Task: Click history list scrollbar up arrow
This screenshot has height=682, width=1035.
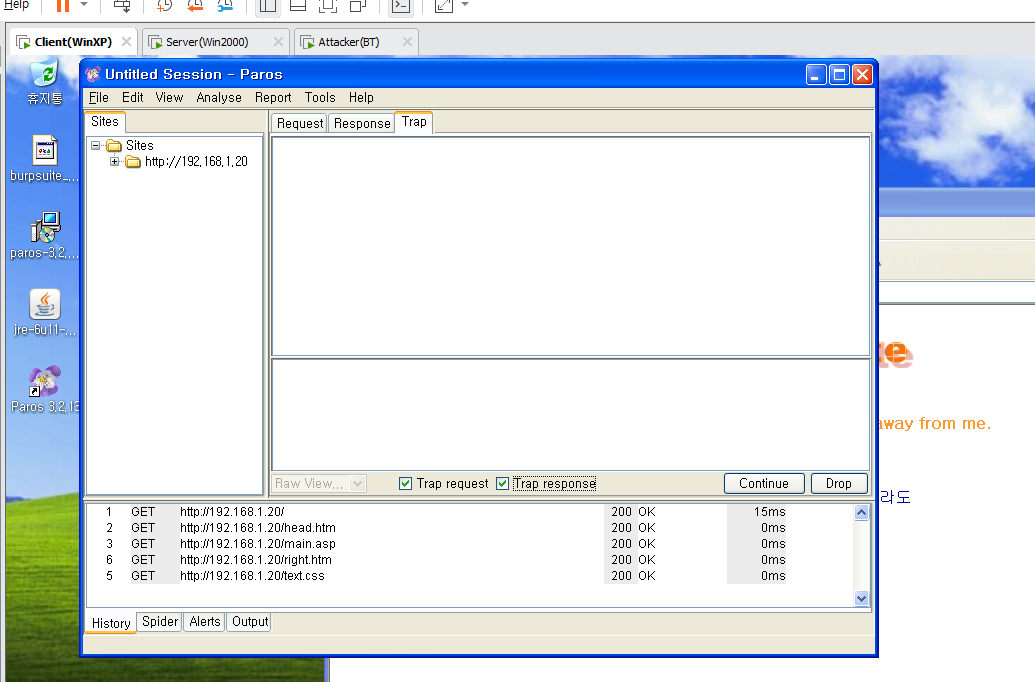Action: [x=861, y=512]
